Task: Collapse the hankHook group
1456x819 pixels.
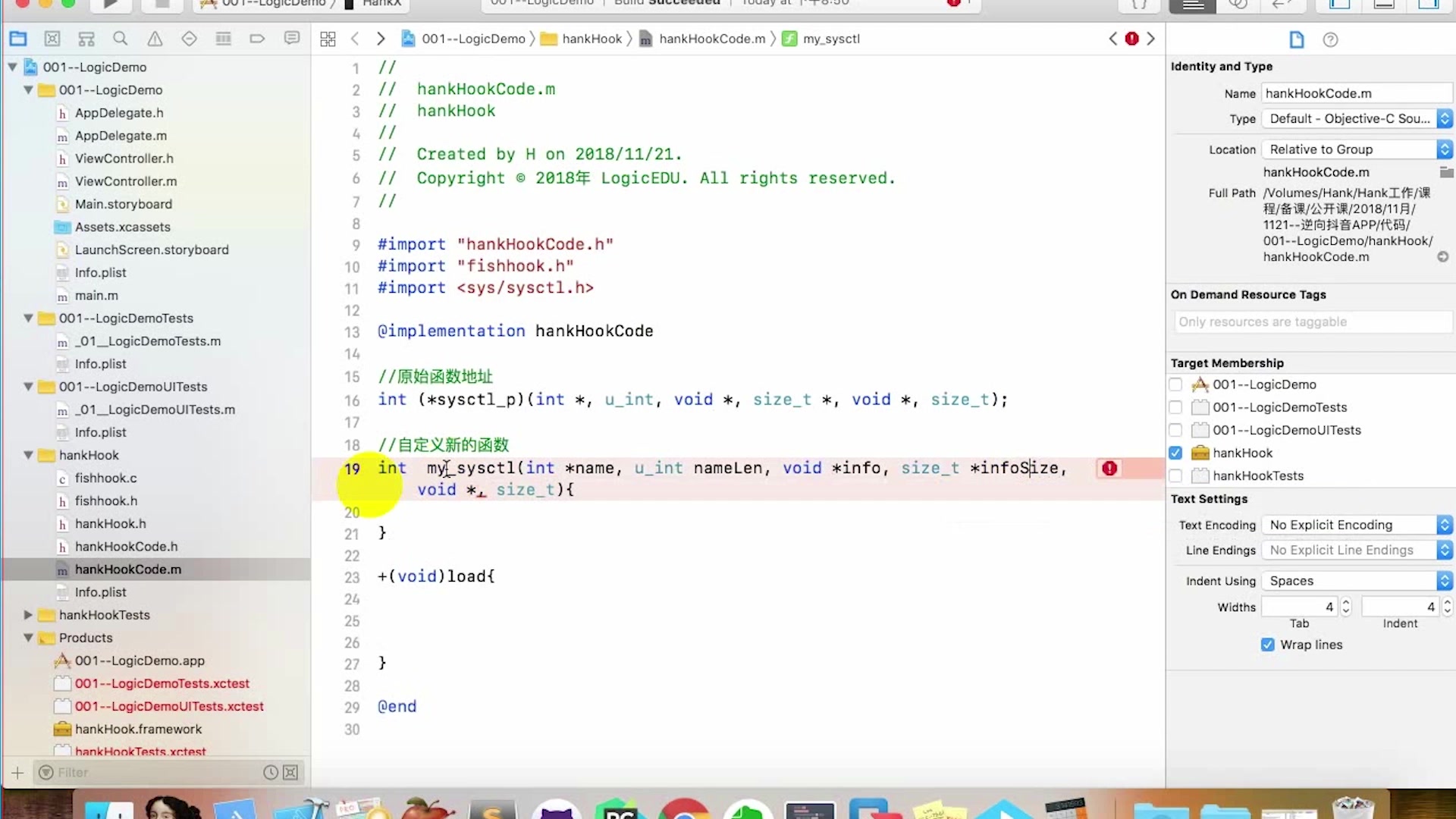Action: pyautogui.click(x=28, y=455)
